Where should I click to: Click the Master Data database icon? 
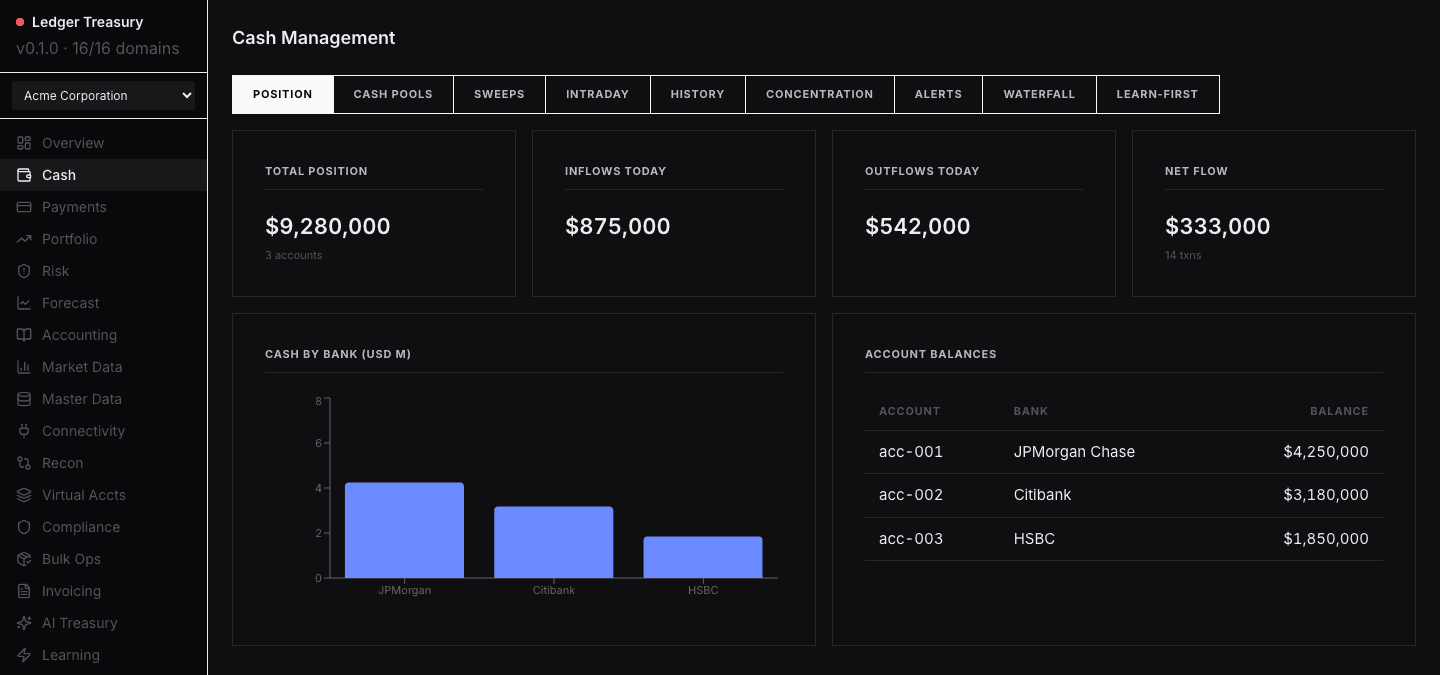click(x=24, y=399)
